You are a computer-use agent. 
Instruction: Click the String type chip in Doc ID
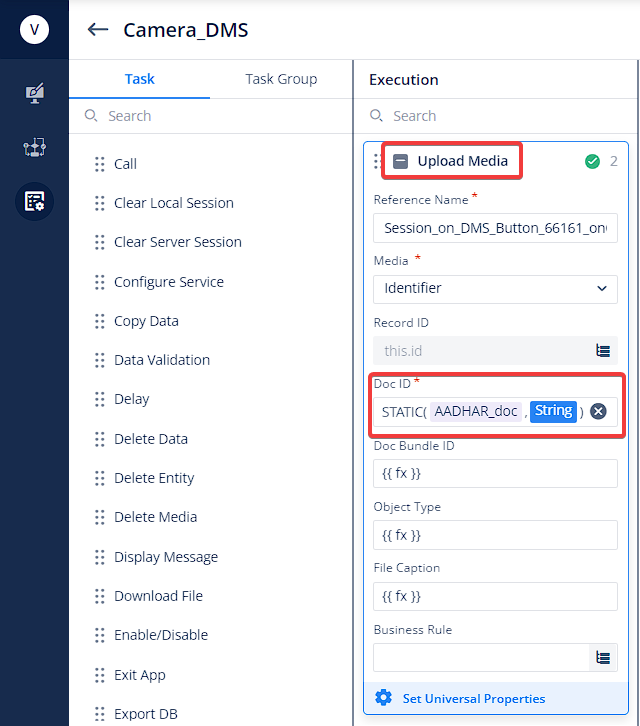pos(553,411)
